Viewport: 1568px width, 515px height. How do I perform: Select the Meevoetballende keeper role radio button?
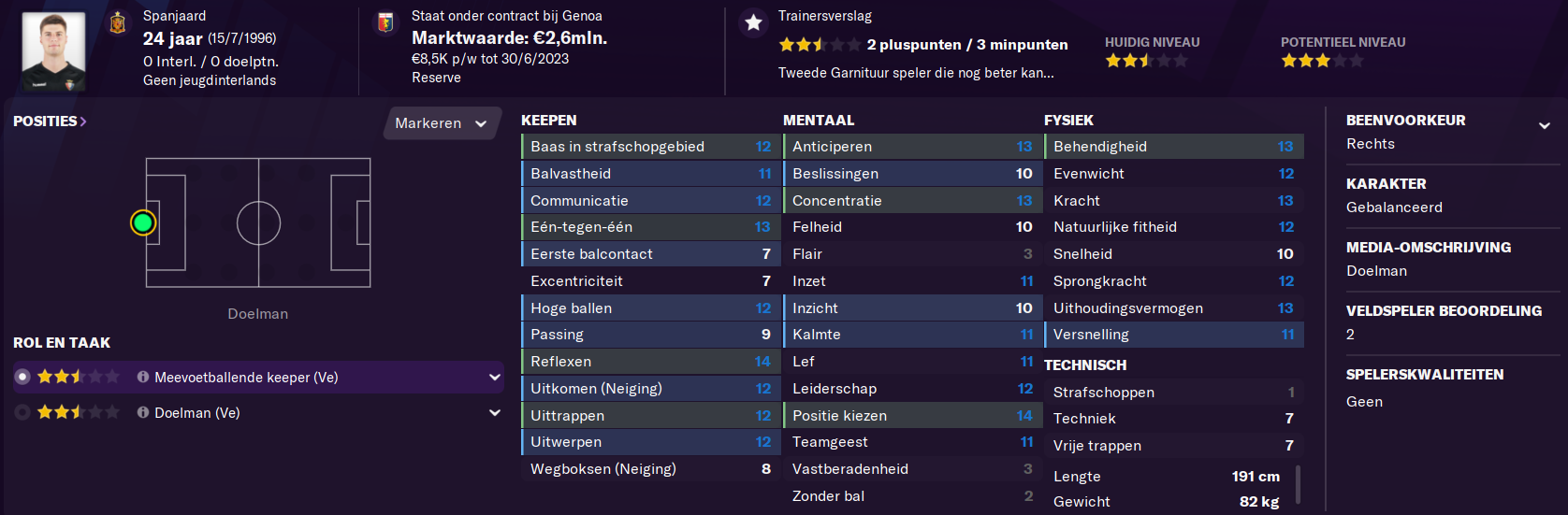point(22,377)
